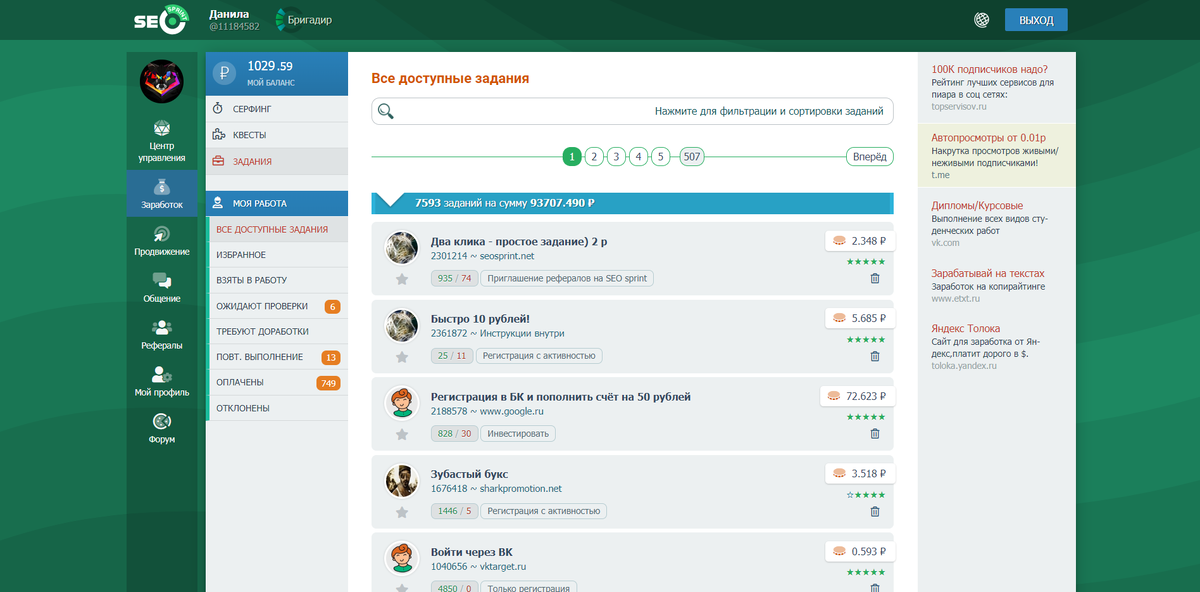This screenshot has height=592, width=1200.
Task: Favorite the Два клика task with star
Action: point(402,279)
